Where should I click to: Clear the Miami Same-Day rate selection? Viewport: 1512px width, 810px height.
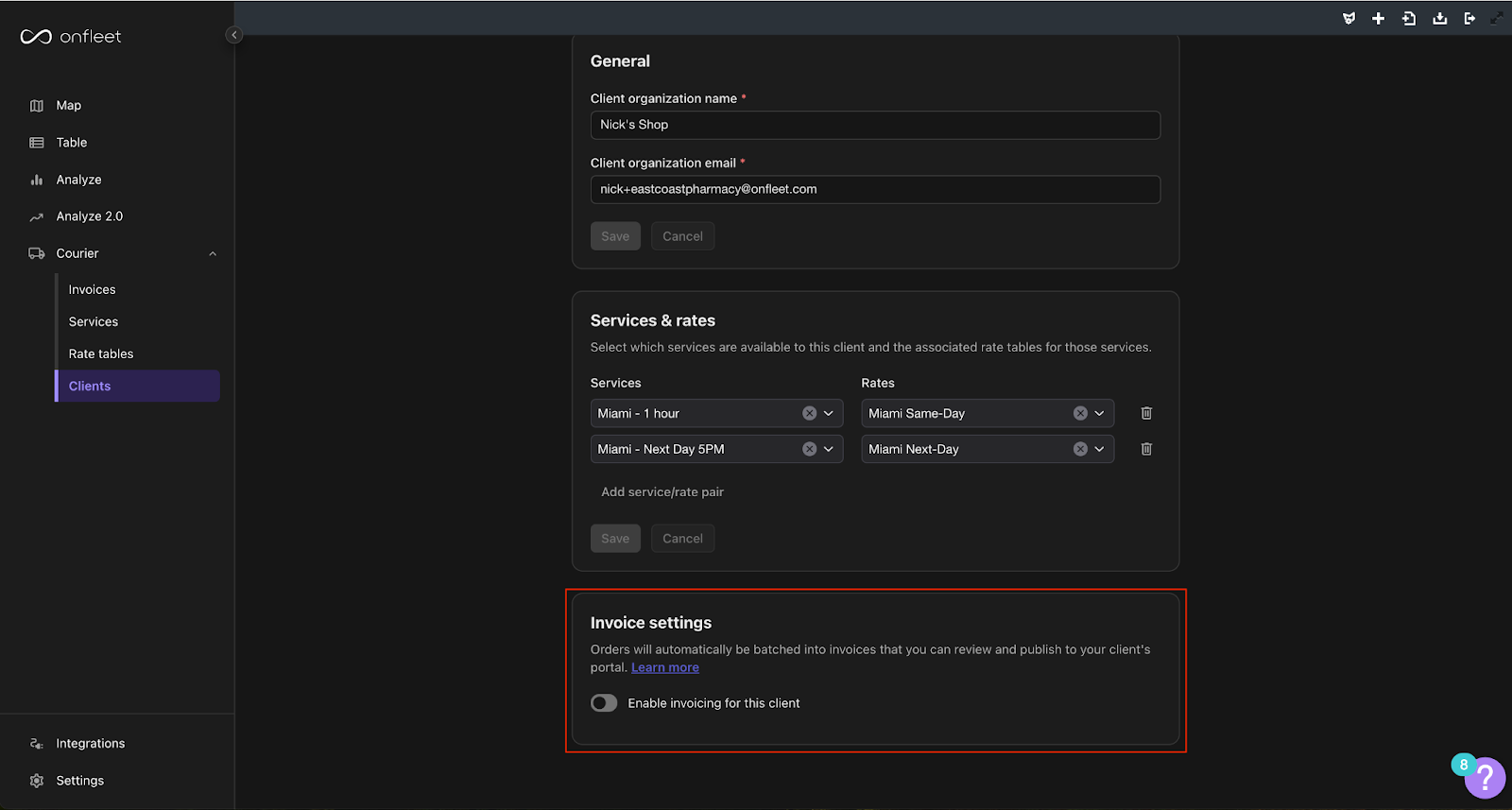tap(1080, 413)
